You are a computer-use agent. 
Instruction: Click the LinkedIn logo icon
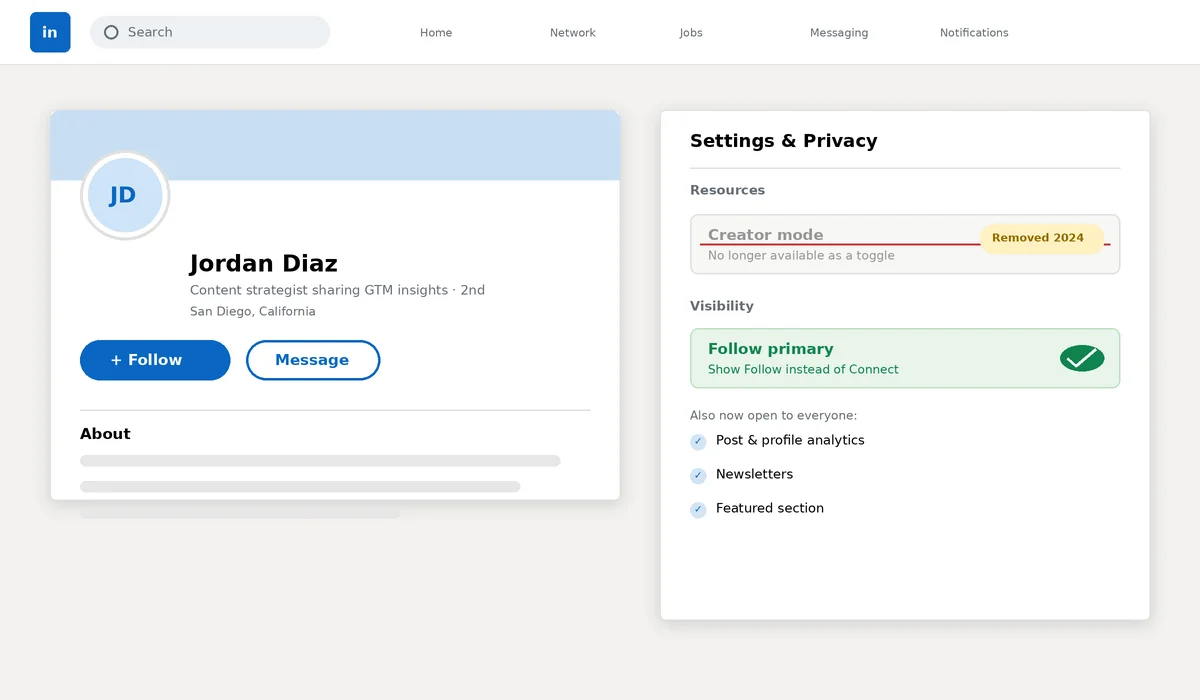50,32
